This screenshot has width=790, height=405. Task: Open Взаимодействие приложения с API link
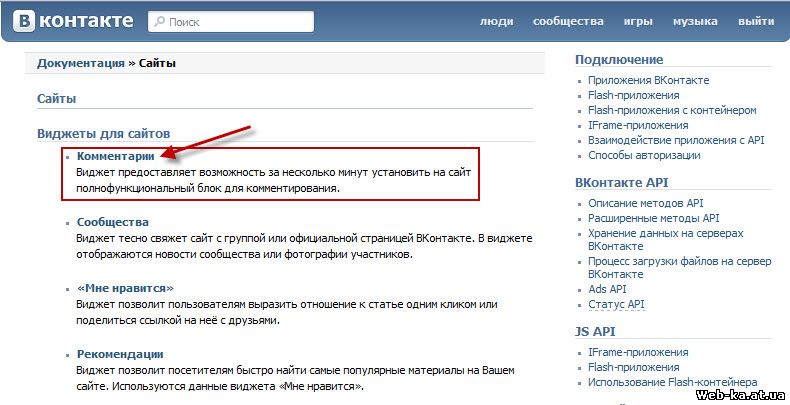(x=676, y=140)
